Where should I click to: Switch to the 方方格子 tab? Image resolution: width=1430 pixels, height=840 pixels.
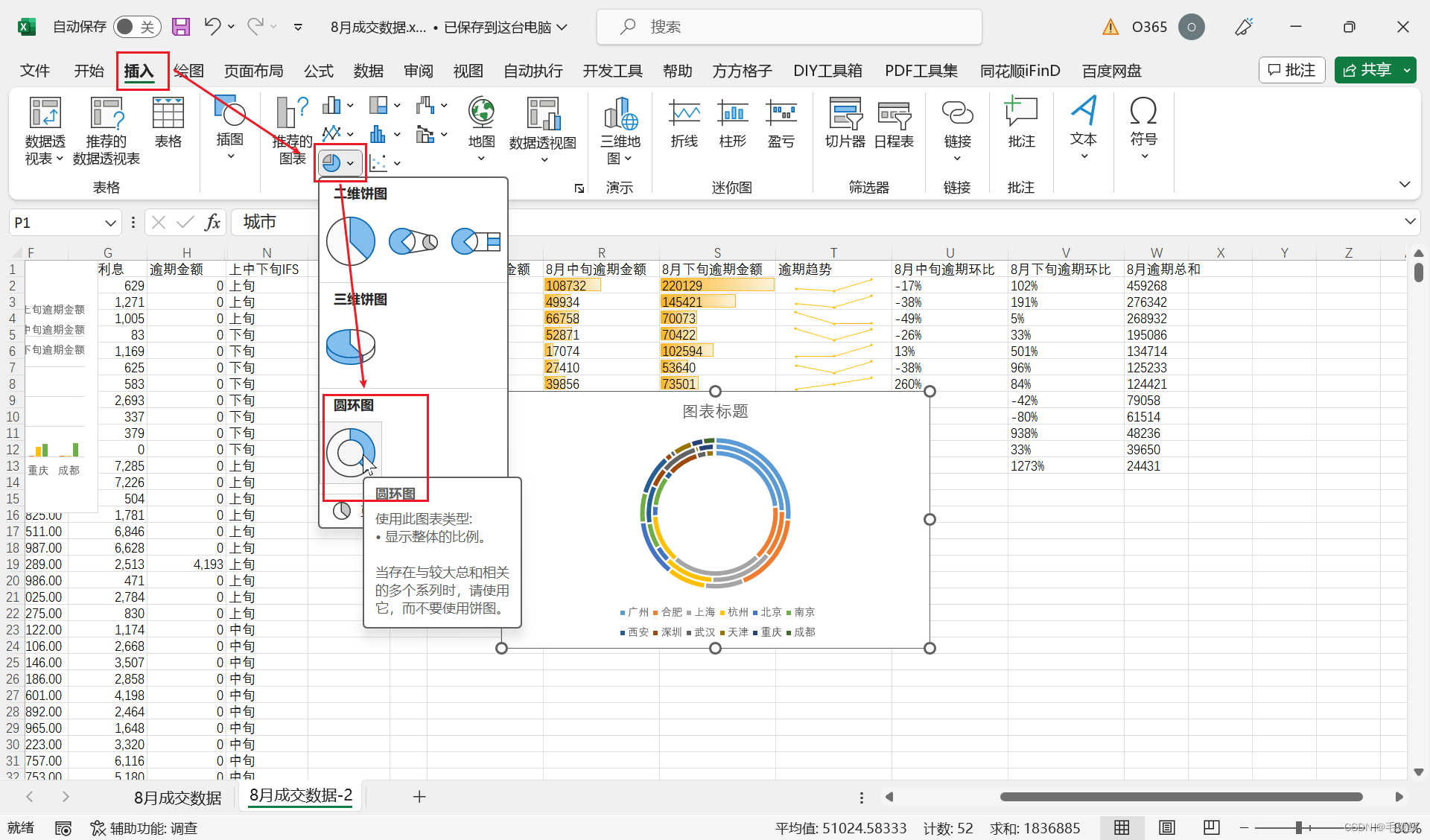[743, 71]
